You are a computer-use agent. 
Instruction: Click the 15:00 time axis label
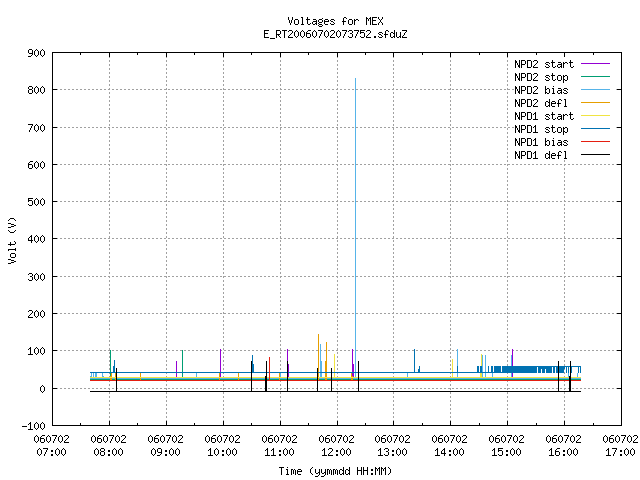click(x=507, y=452)
